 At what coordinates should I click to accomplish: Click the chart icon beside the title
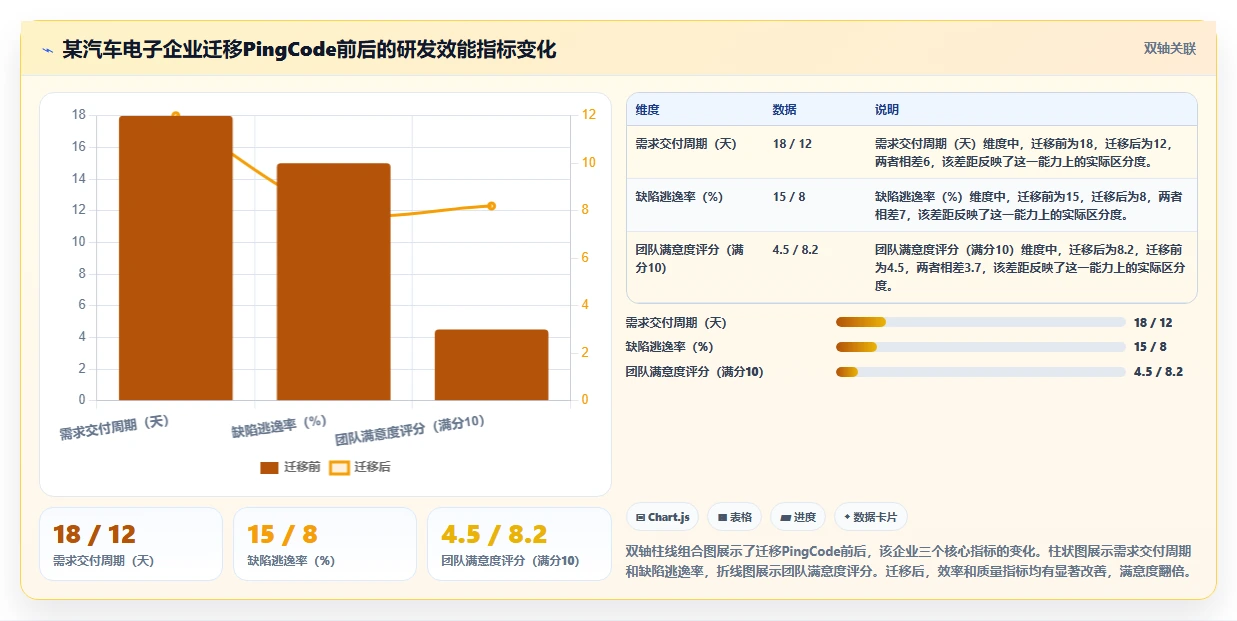(x=47, y=50)
